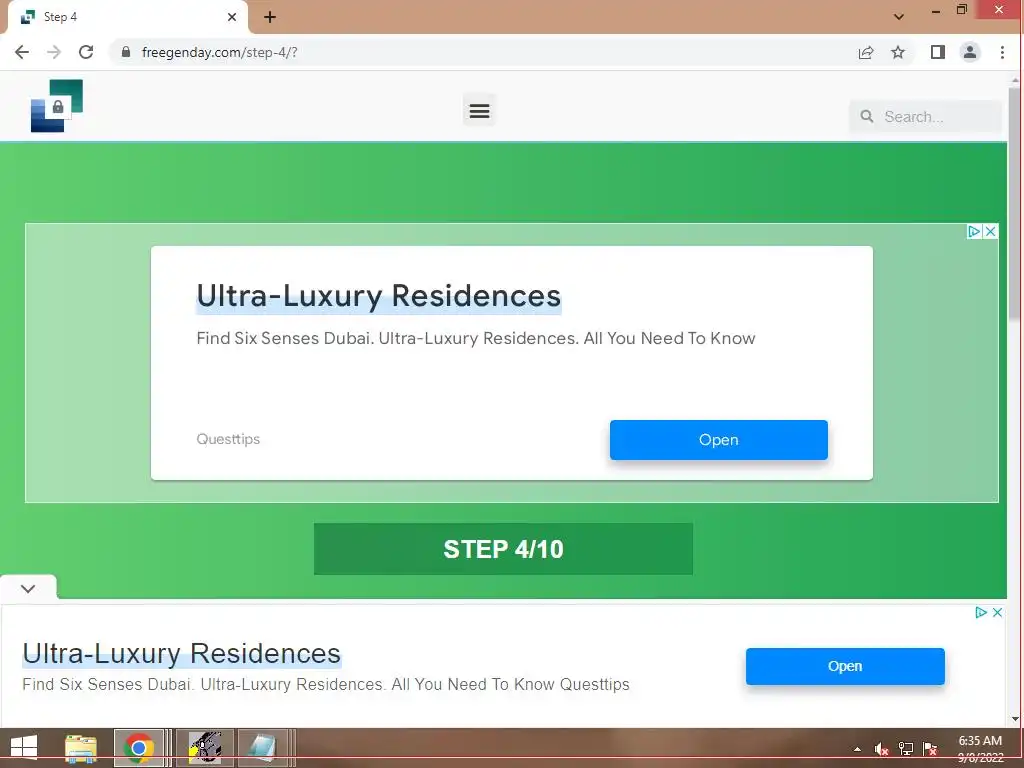
Task: Click Open button in bottom ad
Action: pyautogui.click(x=845, y=666)
